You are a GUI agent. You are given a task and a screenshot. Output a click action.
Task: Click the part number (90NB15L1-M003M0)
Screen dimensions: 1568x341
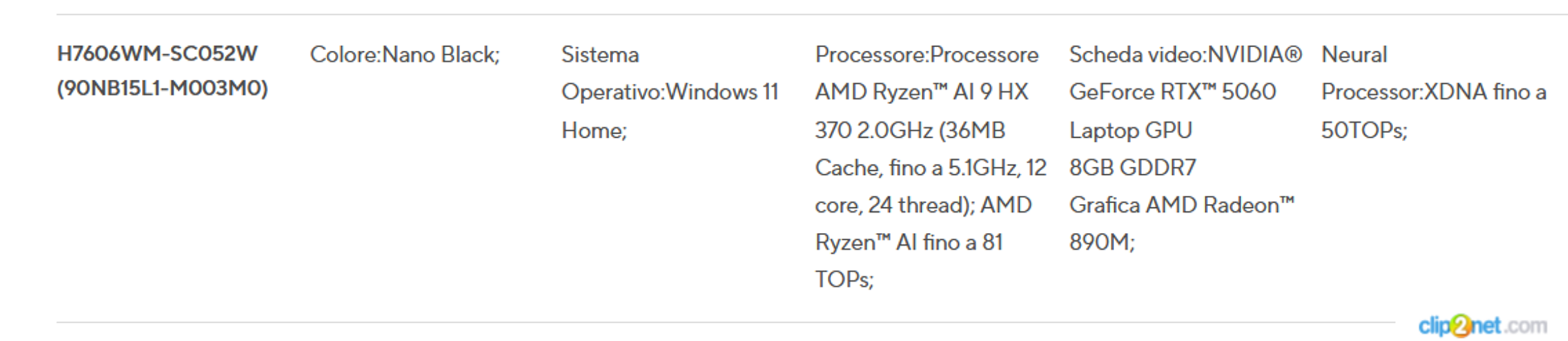click(x=162, y=89)
